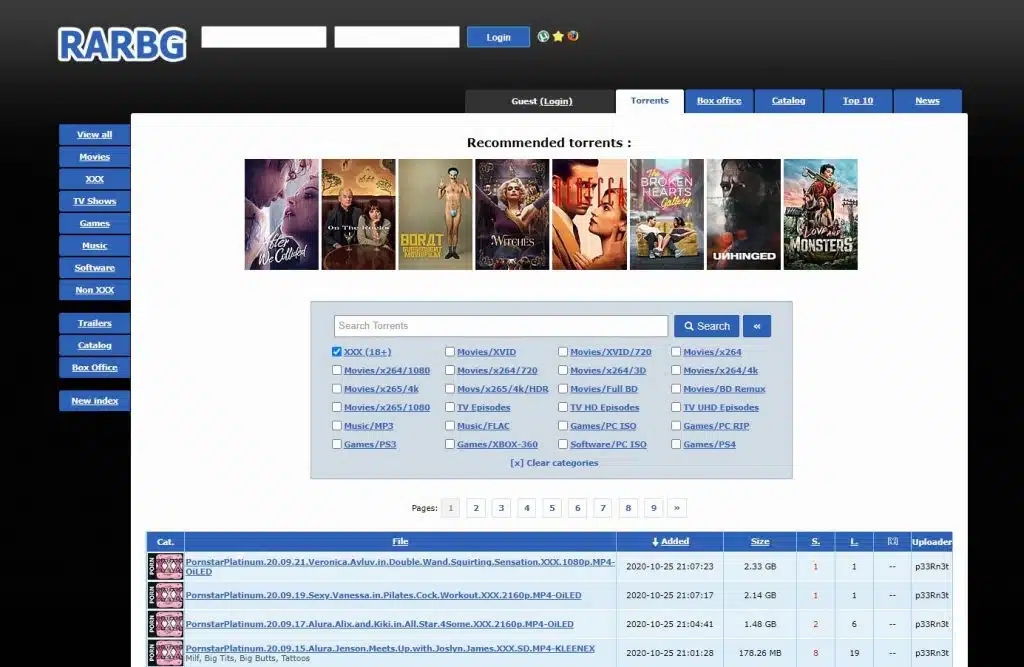Screen dimensions: 1024x667
Task: Check the TV HD Episodes checkbox
Action: pyautogui.click(x=563, y=407)
